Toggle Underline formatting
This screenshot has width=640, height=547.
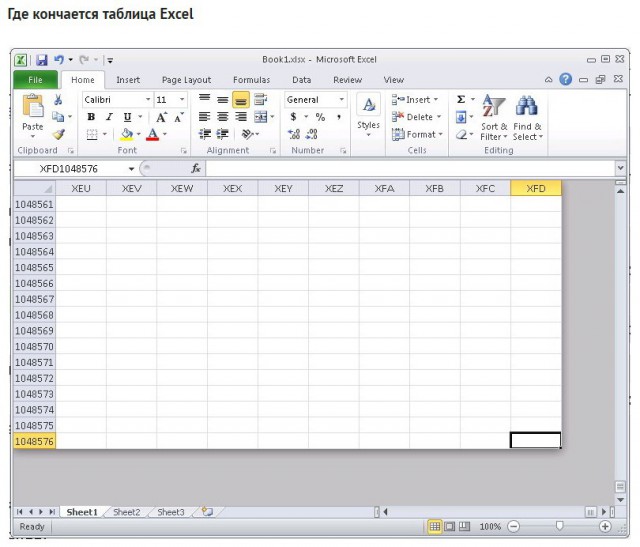click(x=127, y=118)
